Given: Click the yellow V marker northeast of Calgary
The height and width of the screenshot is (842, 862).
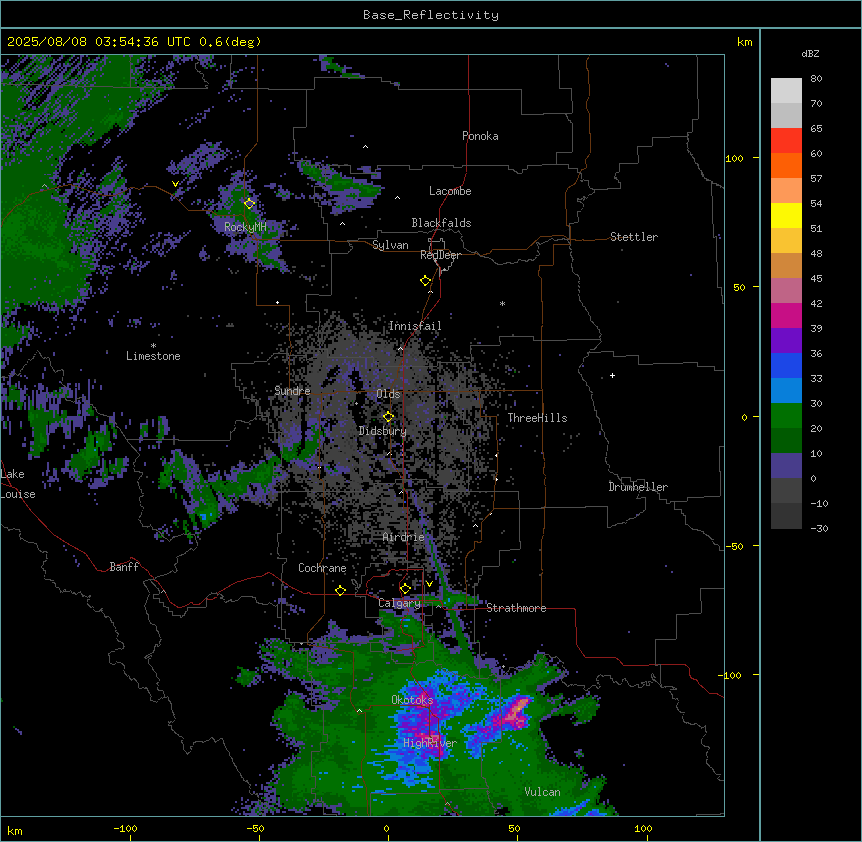Looking at the screenshot, I should coord(429,584).
